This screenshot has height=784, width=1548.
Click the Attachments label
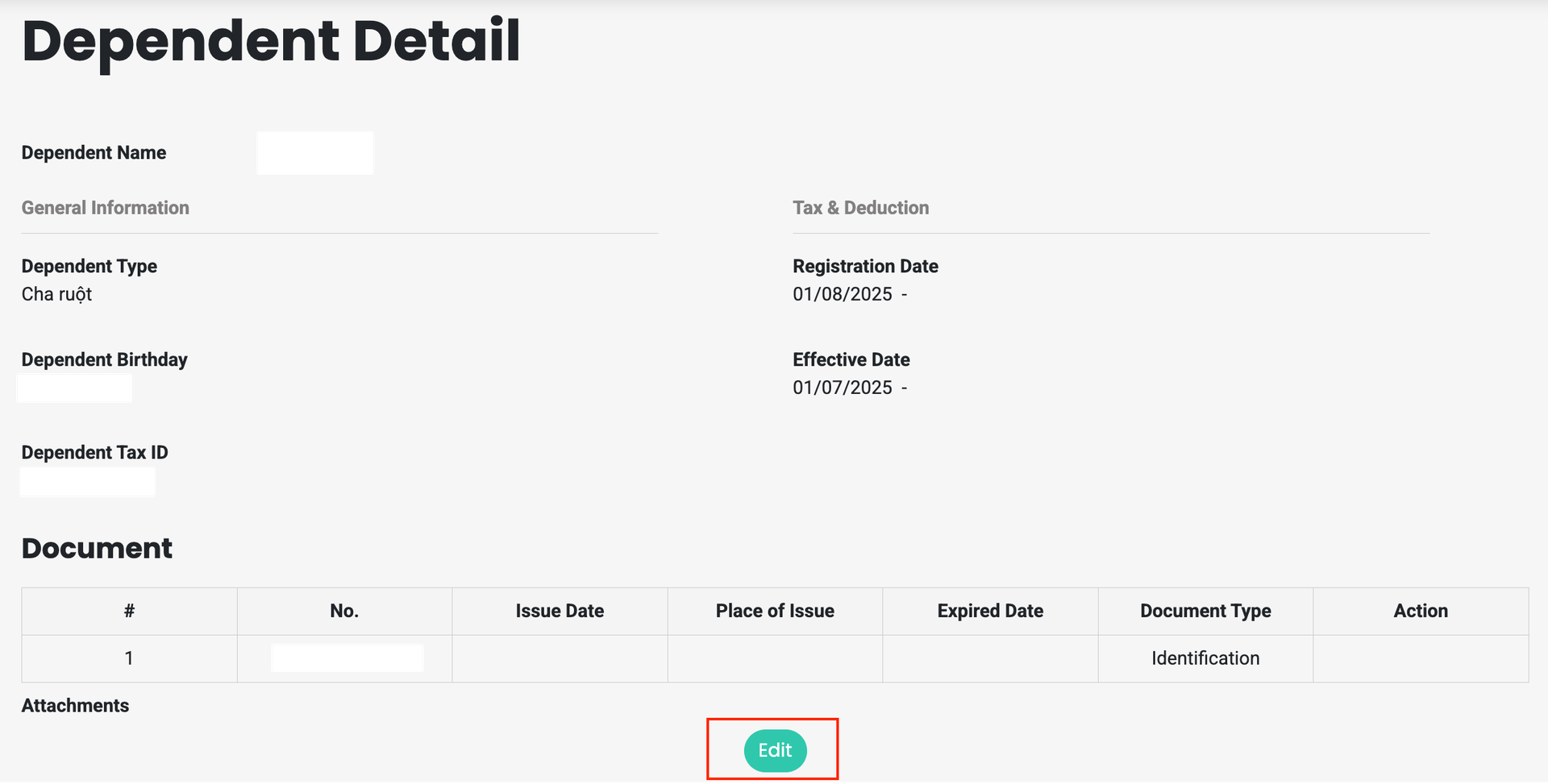click(x=75, y=706)
